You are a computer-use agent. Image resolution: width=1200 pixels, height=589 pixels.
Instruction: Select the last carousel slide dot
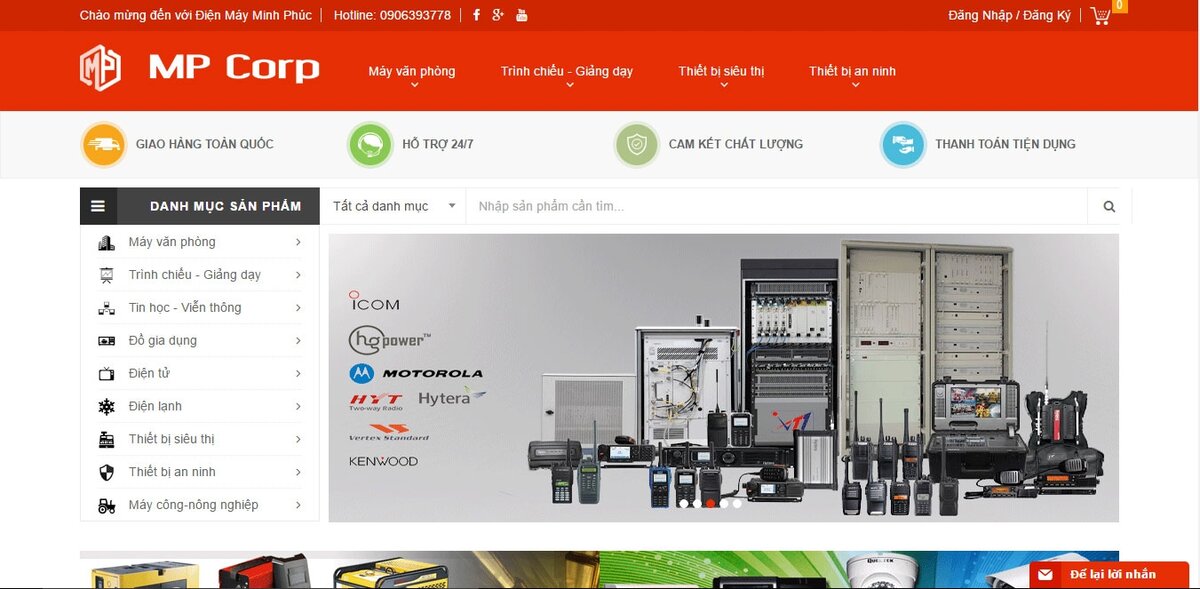pyautogui.click(x=738, y=504)
